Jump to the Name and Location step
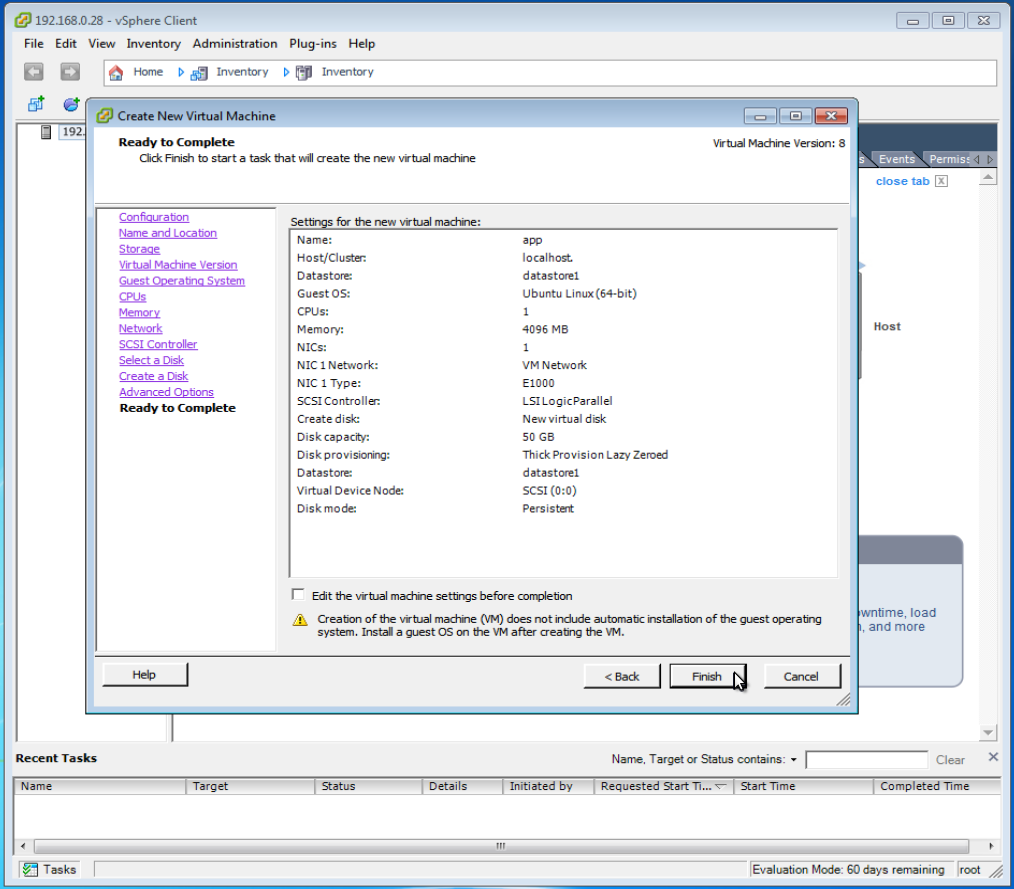The image size is (1014, 889). pos(167,233)
